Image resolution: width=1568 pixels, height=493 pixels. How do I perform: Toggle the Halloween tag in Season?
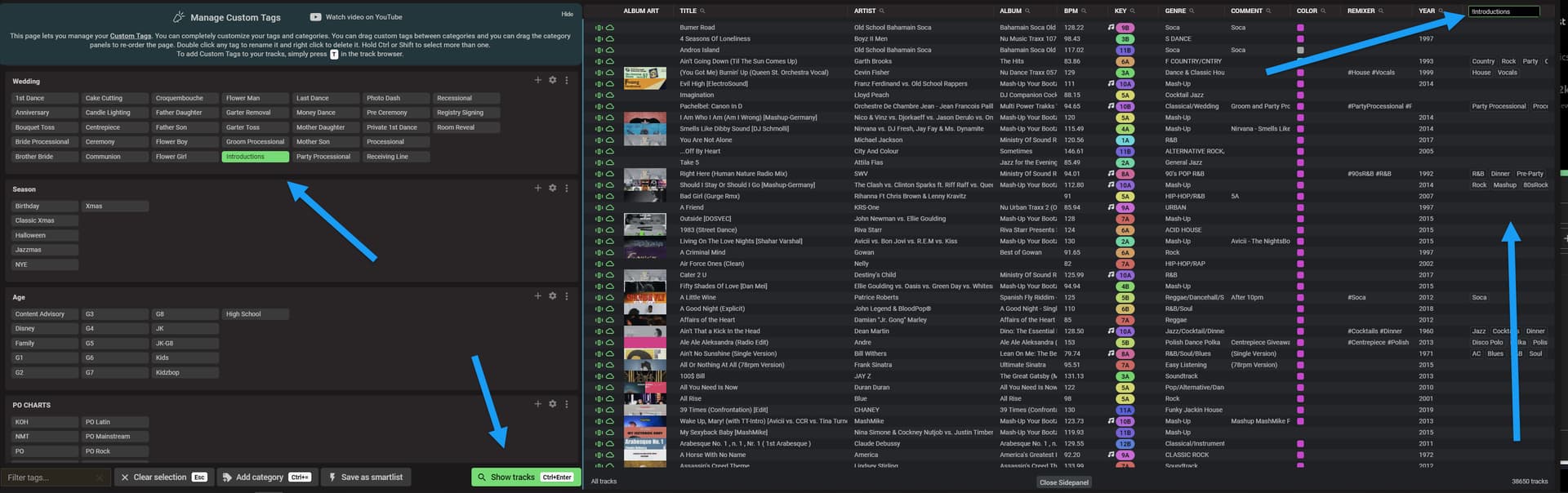click(x=44, y=235)
